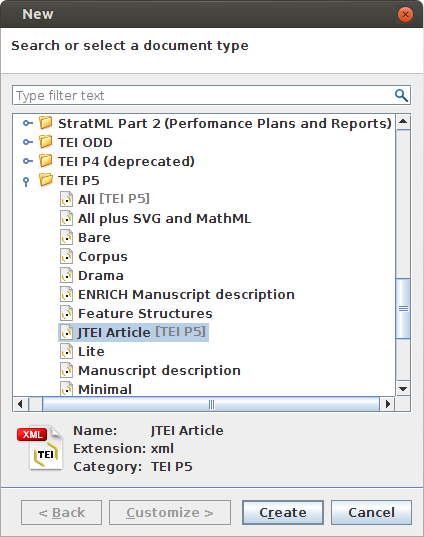Select the All plus SVG and MathML template

click(164, 218)
